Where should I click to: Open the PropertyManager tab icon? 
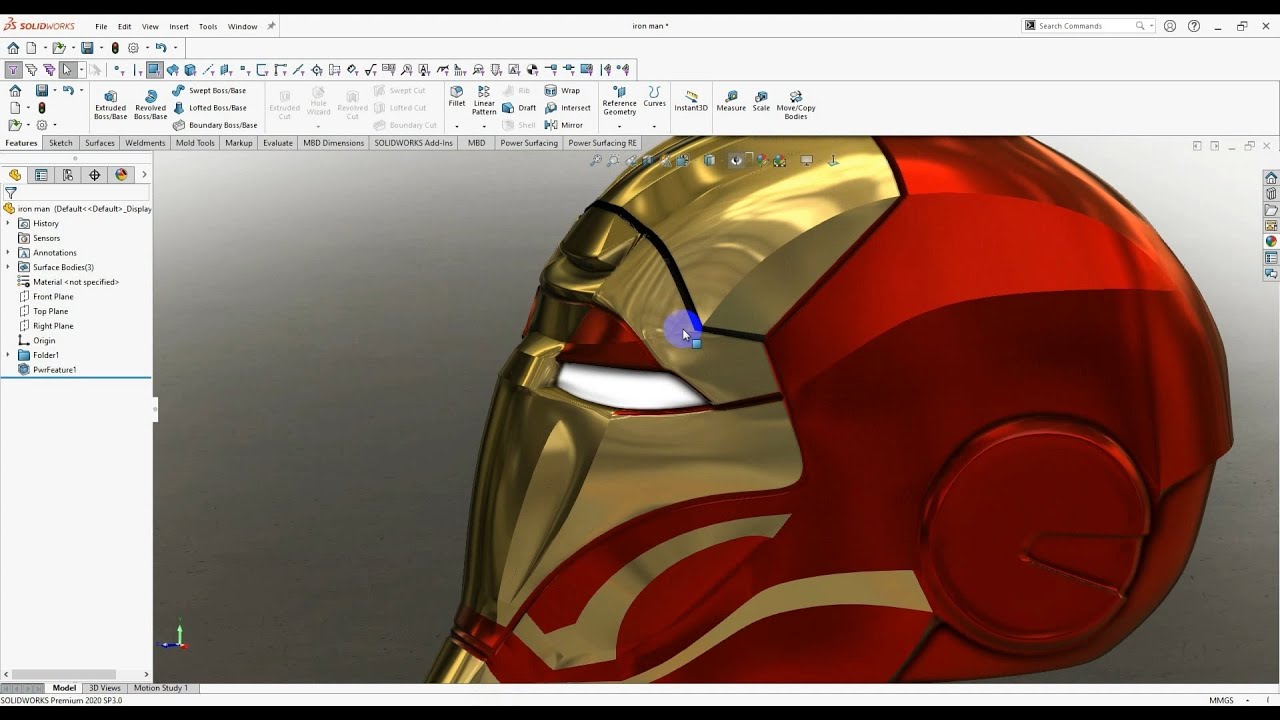pos(41,175)
